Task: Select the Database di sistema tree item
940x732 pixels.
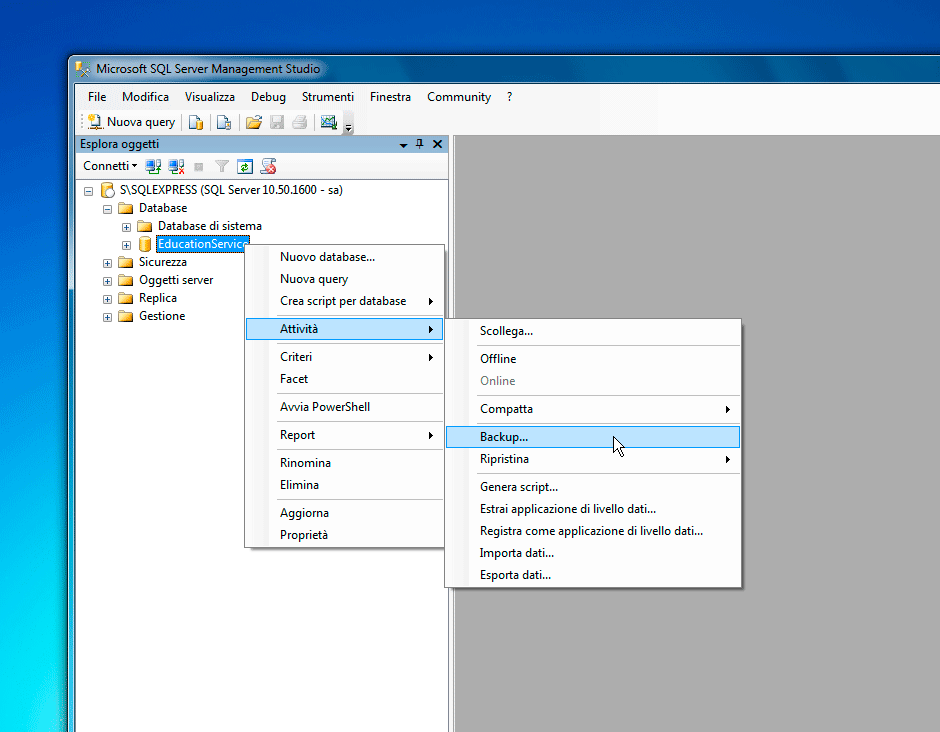Action: 210,226
